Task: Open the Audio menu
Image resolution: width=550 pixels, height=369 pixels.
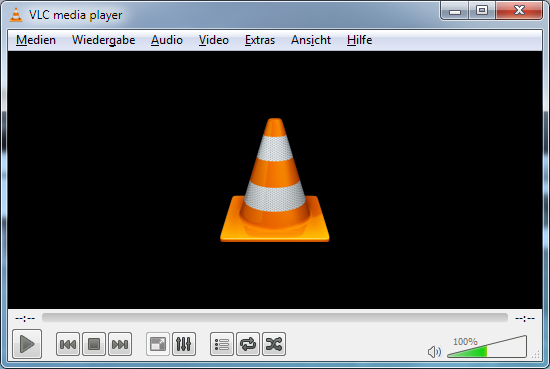Action: tap(167, 40)
